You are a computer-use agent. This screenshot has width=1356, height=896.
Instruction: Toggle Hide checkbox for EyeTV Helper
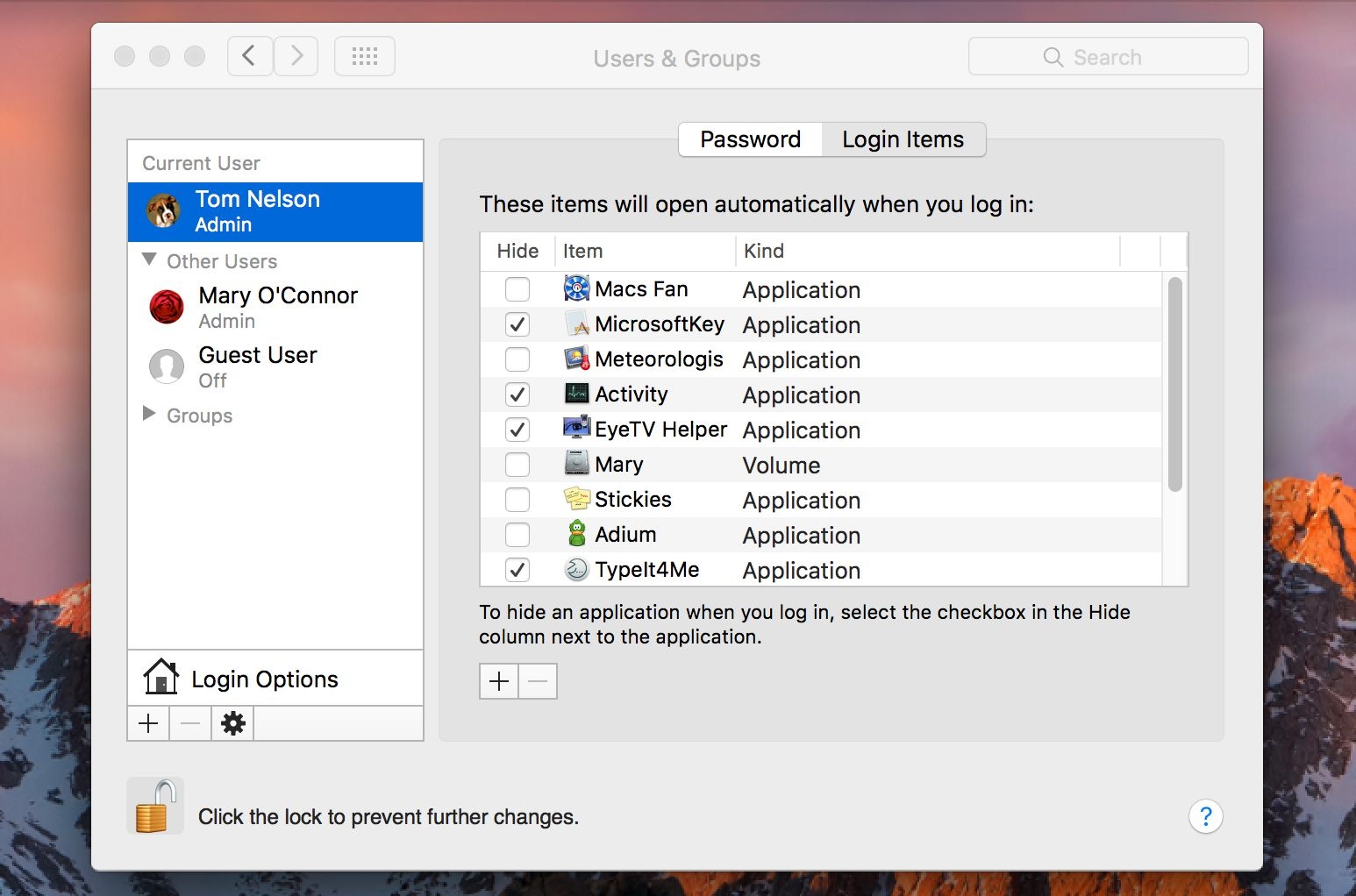tap(517, 430)
